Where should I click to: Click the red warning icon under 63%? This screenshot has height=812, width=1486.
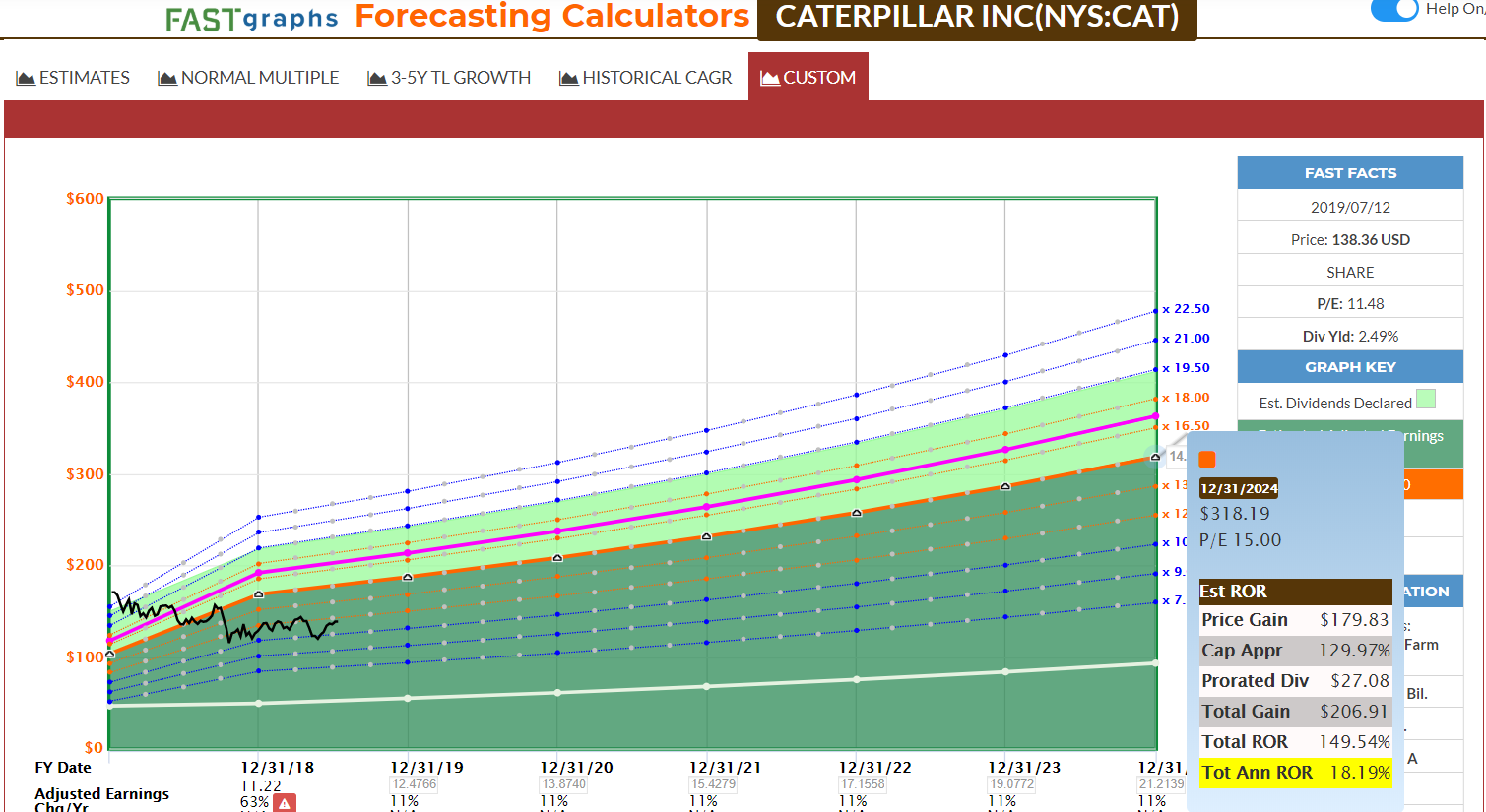tap(285, 803)
